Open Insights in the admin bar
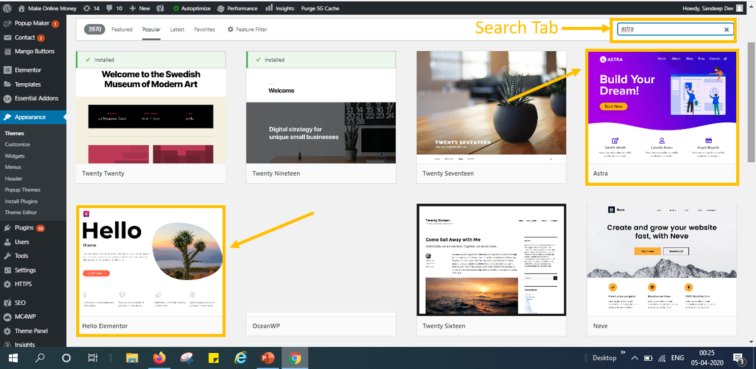Screen dimensions: 756x369 [280, 8]
